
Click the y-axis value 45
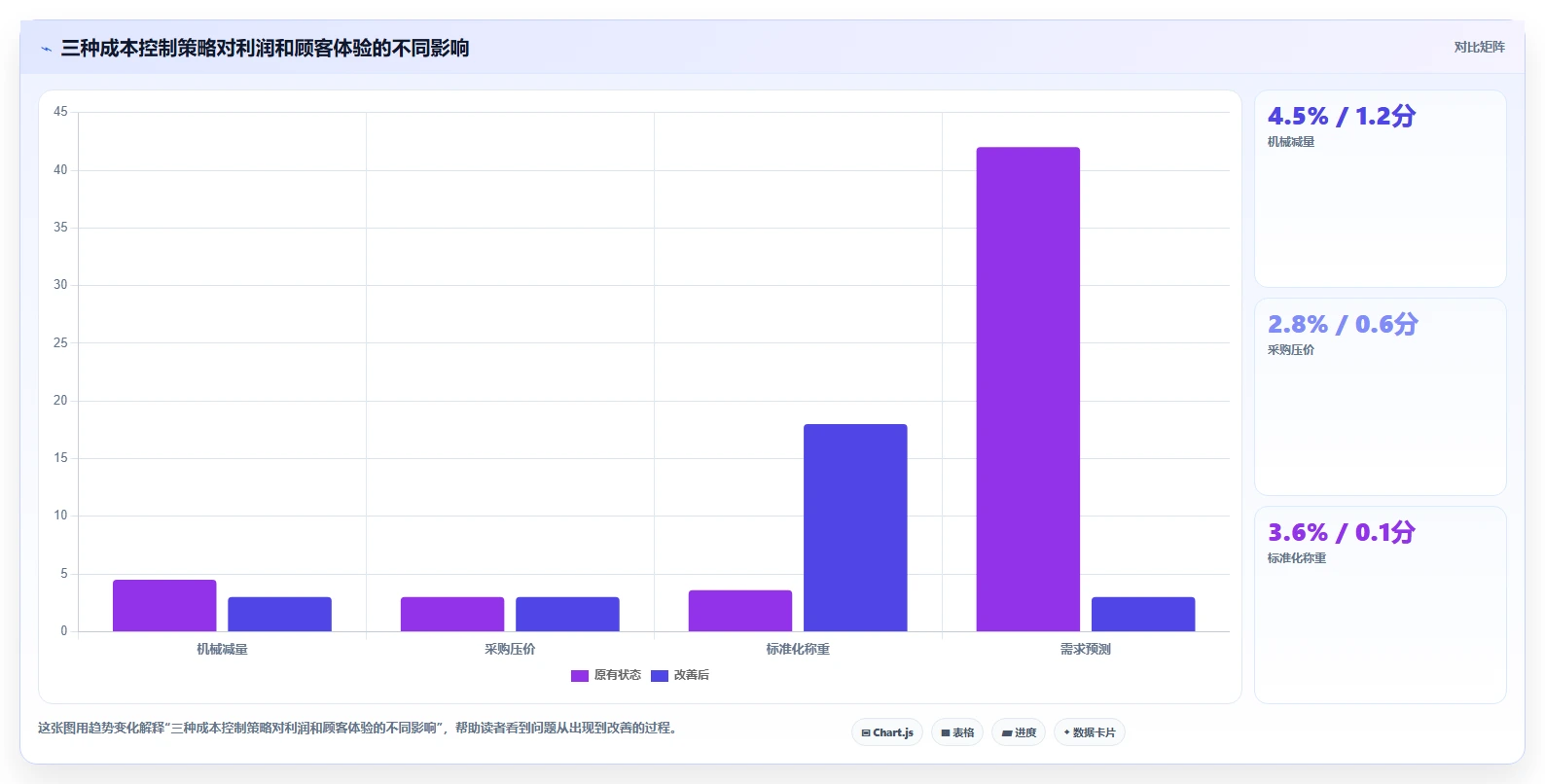(x=60, y=112)
